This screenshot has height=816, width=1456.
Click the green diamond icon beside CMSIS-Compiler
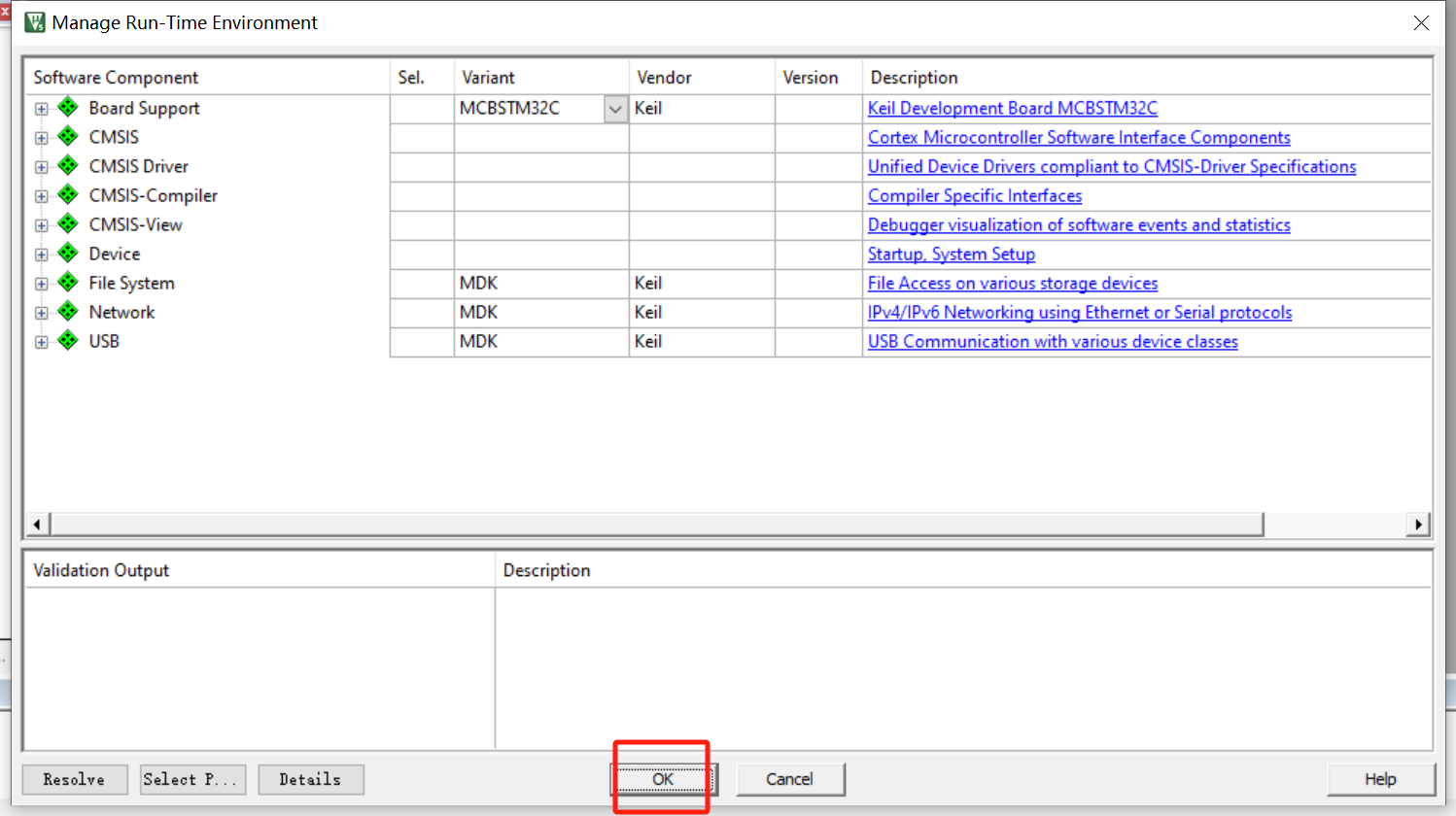[x=68, y=194]
